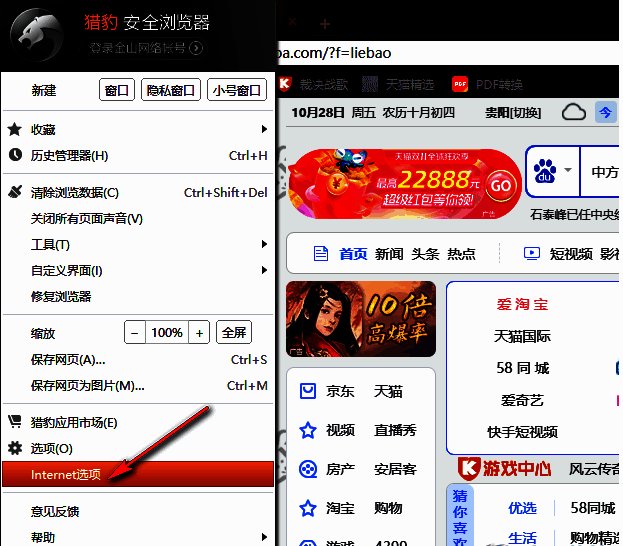Image resolution: width=623 pixels, height=546 pixels.
Task: Click the red PDF icon in bookmarks
Action: (x=460, y=84)
